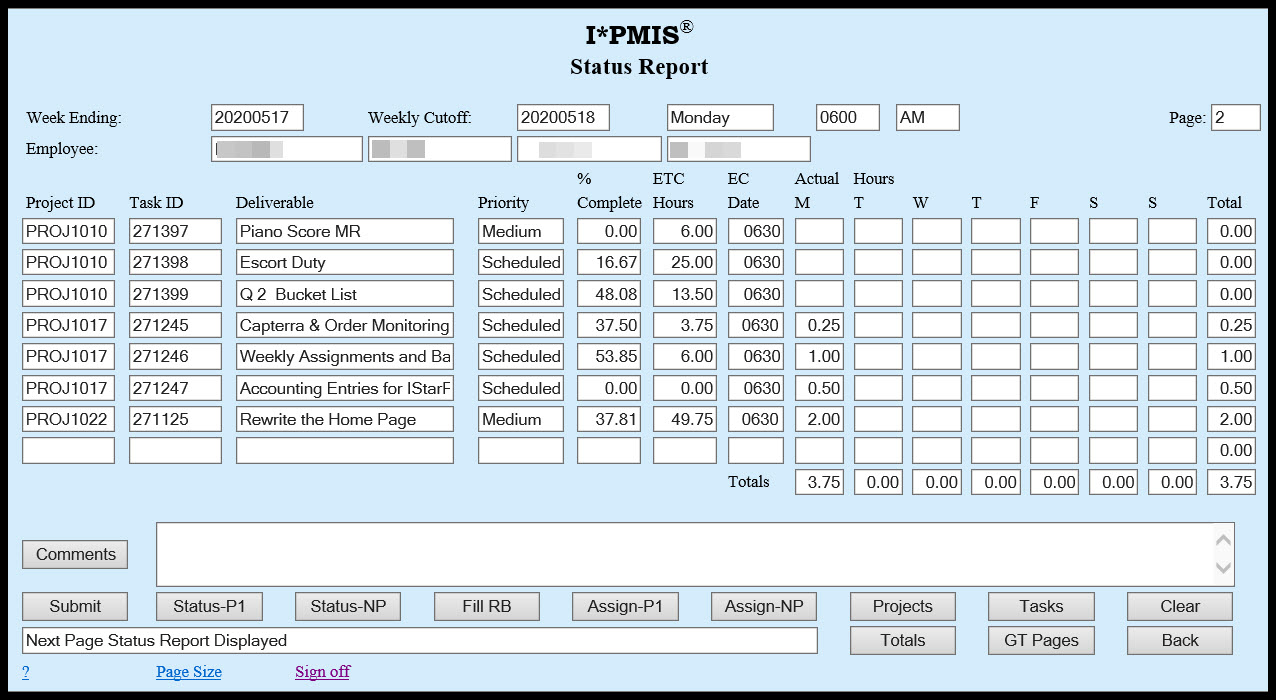Open the Status-NP report

[347, 606]
